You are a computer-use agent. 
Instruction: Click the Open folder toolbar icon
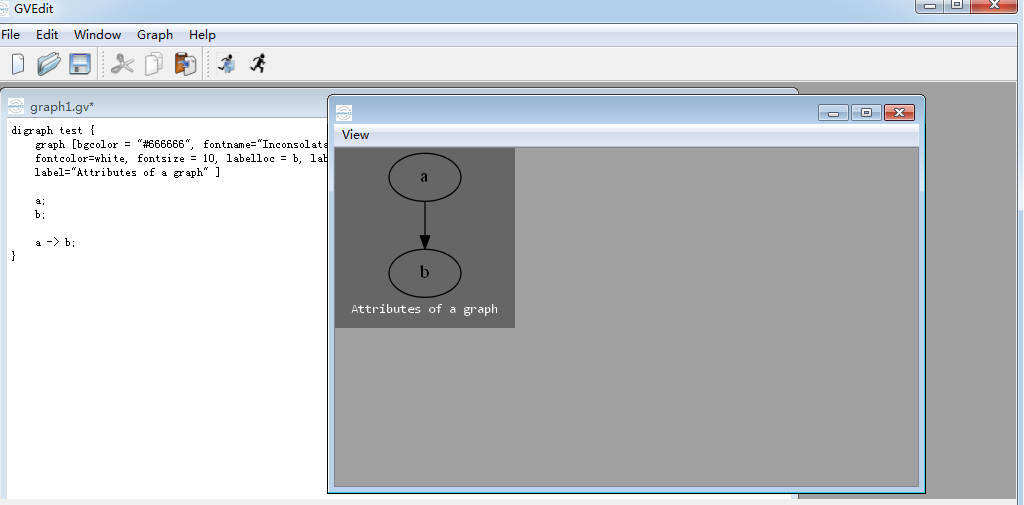point(48,63)
